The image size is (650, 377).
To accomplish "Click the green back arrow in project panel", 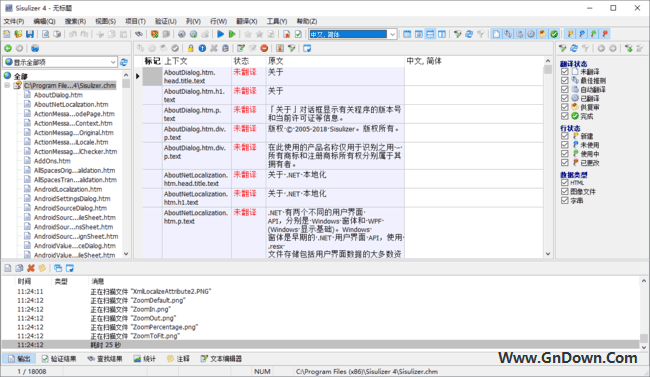I will 8,49.
